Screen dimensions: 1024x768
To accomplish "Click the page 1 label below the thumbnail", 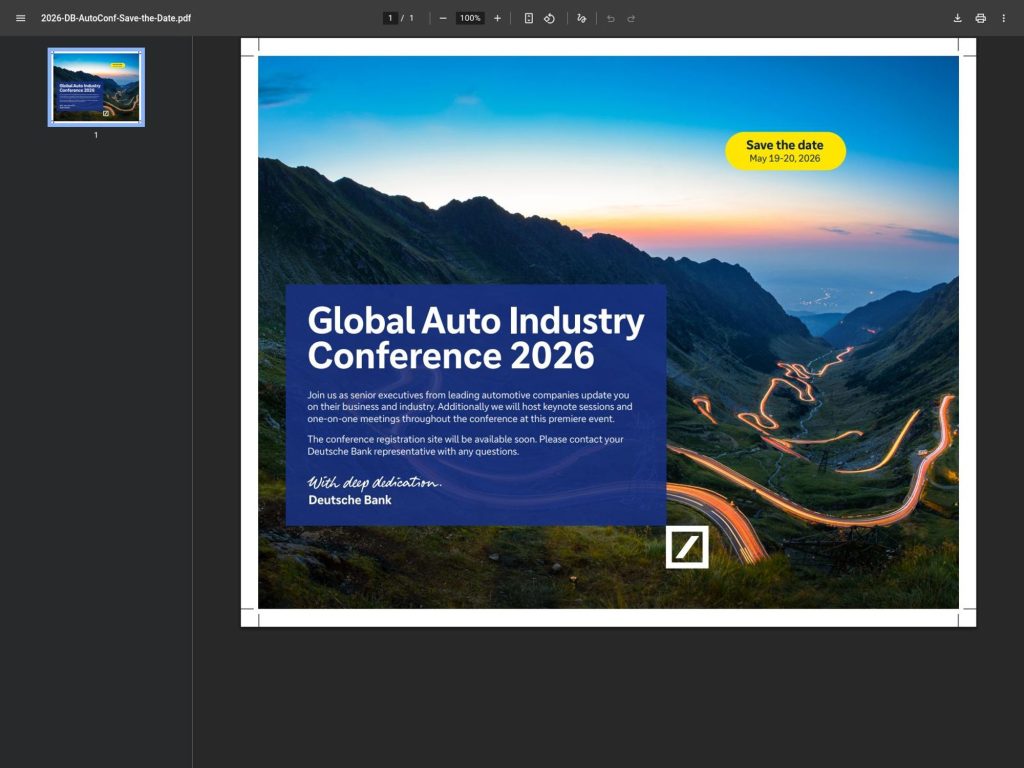I will (x=95, y=134).
